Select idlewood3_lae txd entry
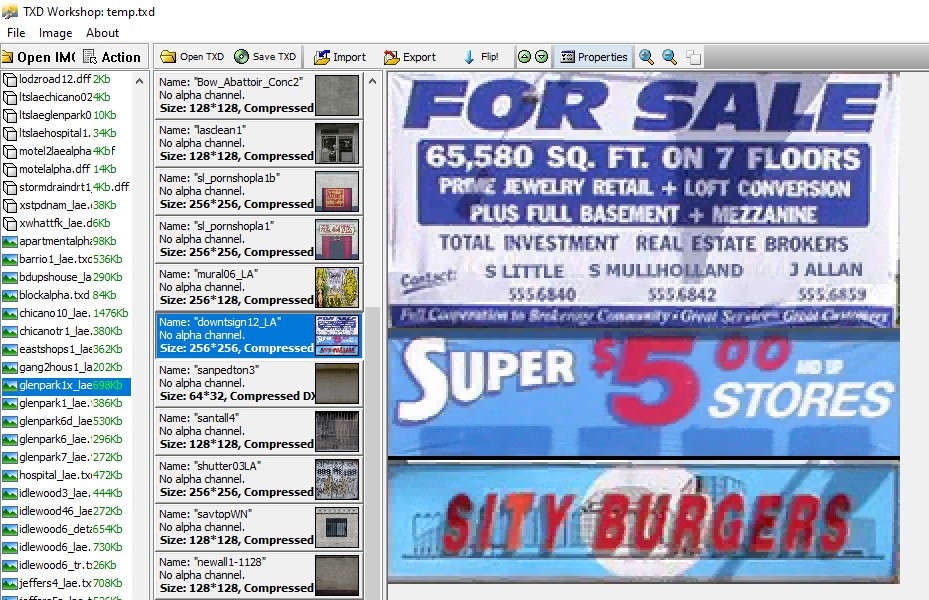Screen dimensions: 929x600 click(x=66, y=493)
